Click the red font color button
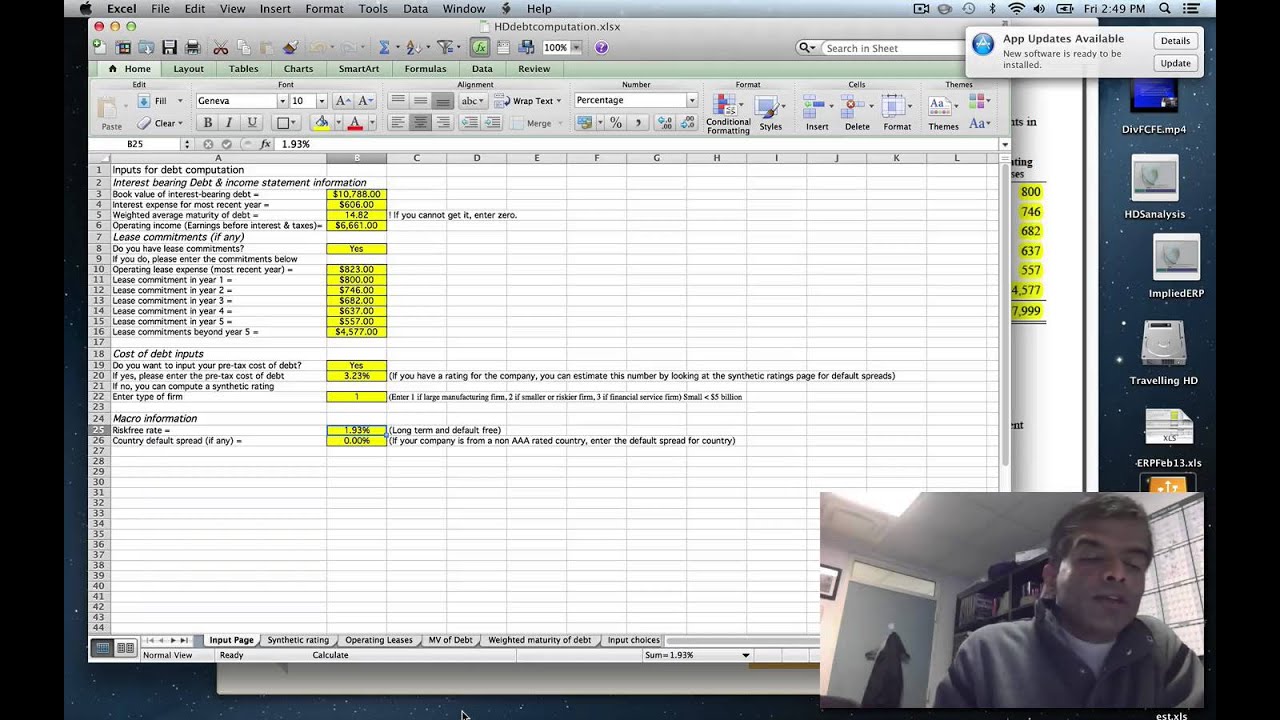The height and width of the screenshot is (720, 1280). pyautogui.click(x=354, y=122)
